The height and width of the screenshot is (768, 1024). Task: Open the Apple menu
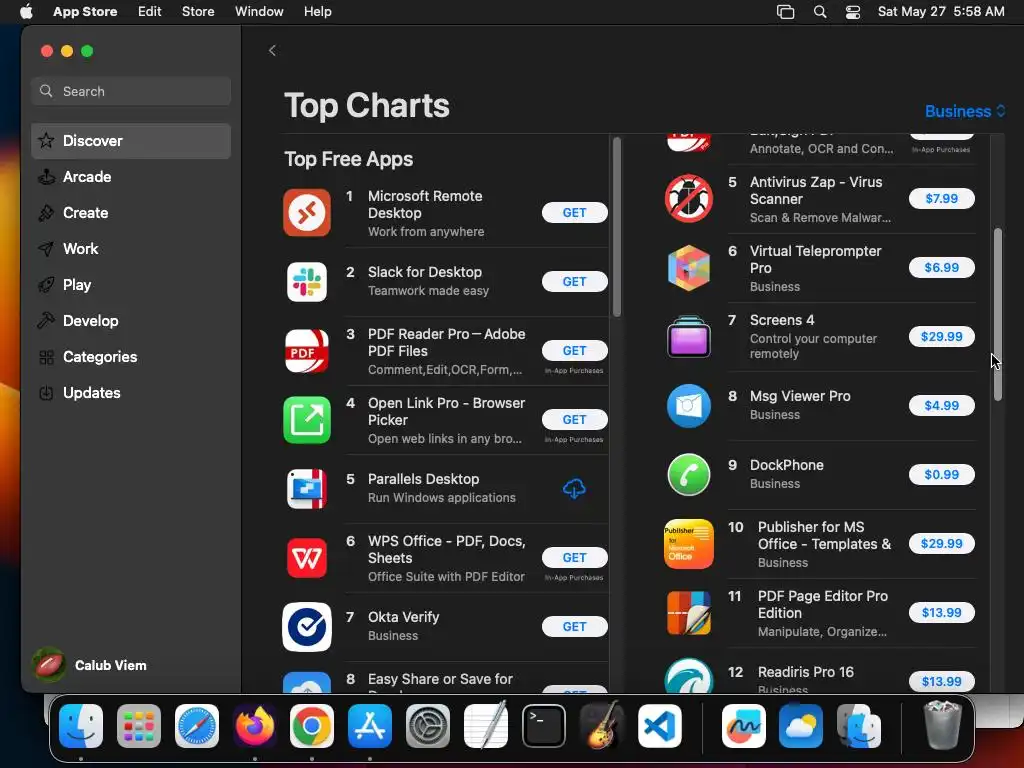[25, 12]
